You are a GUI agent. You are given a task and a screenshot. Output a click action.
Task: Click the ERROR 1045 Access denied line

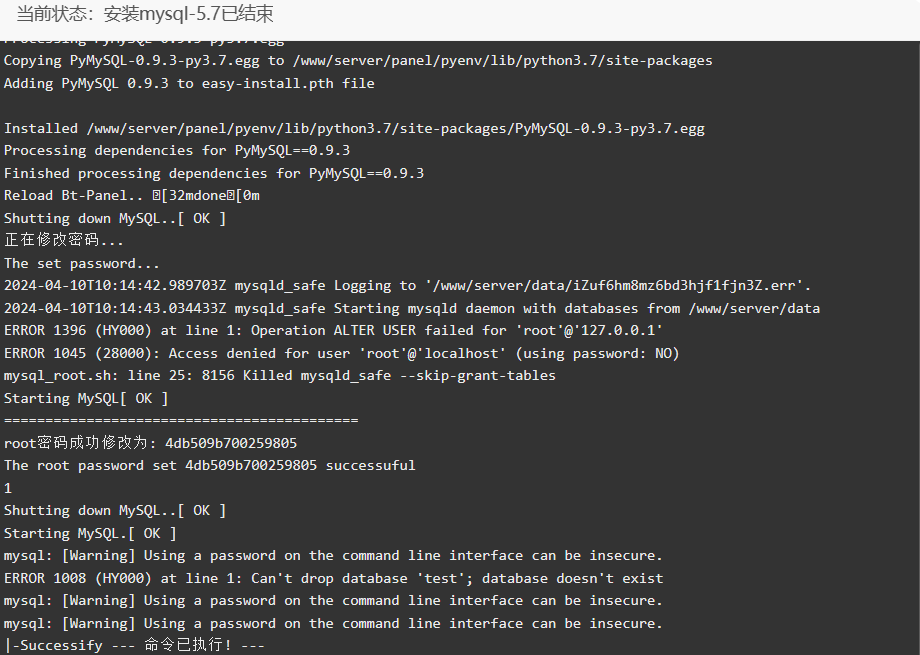pyautogui.click(x=341, y=353)
